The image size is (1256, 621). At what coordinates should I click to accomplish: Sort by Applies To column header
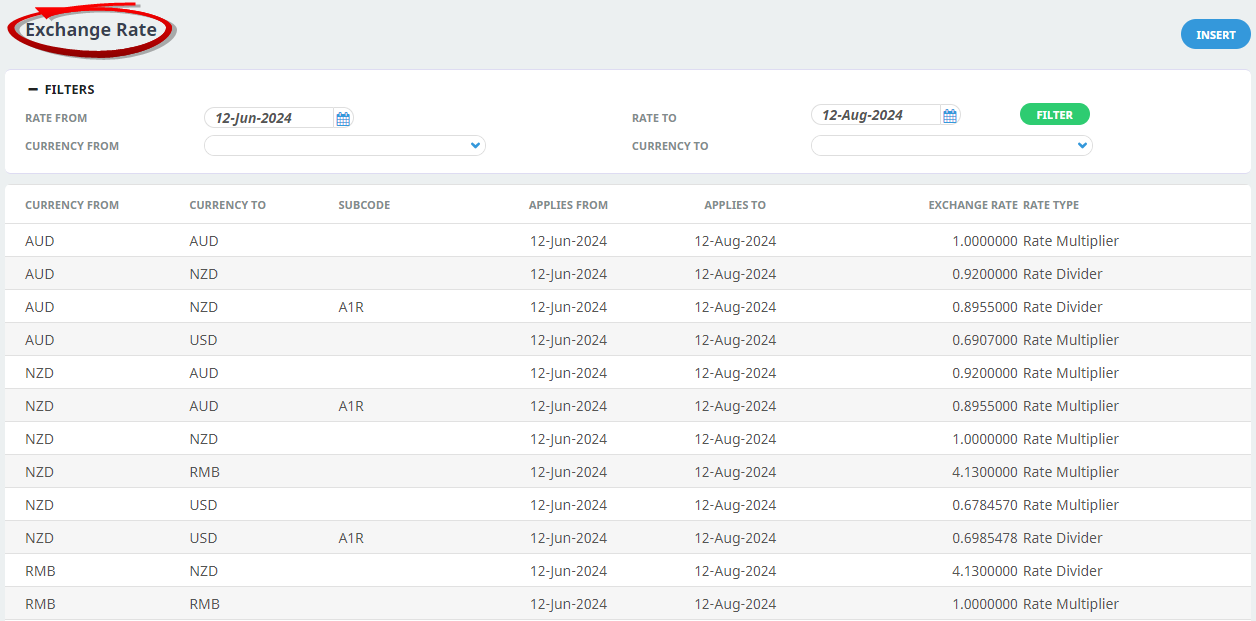coord(734,205)
